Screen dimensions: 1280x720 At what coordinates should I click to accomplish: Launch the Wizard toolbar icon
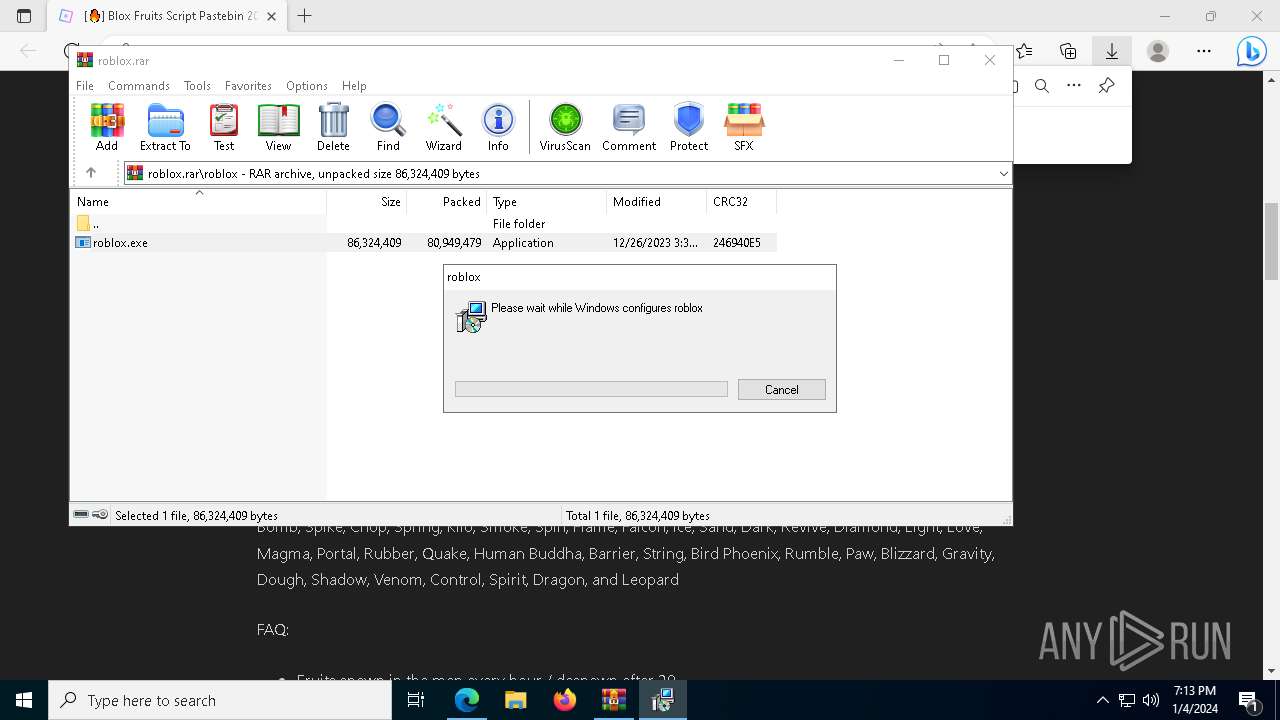pos(443,127)
